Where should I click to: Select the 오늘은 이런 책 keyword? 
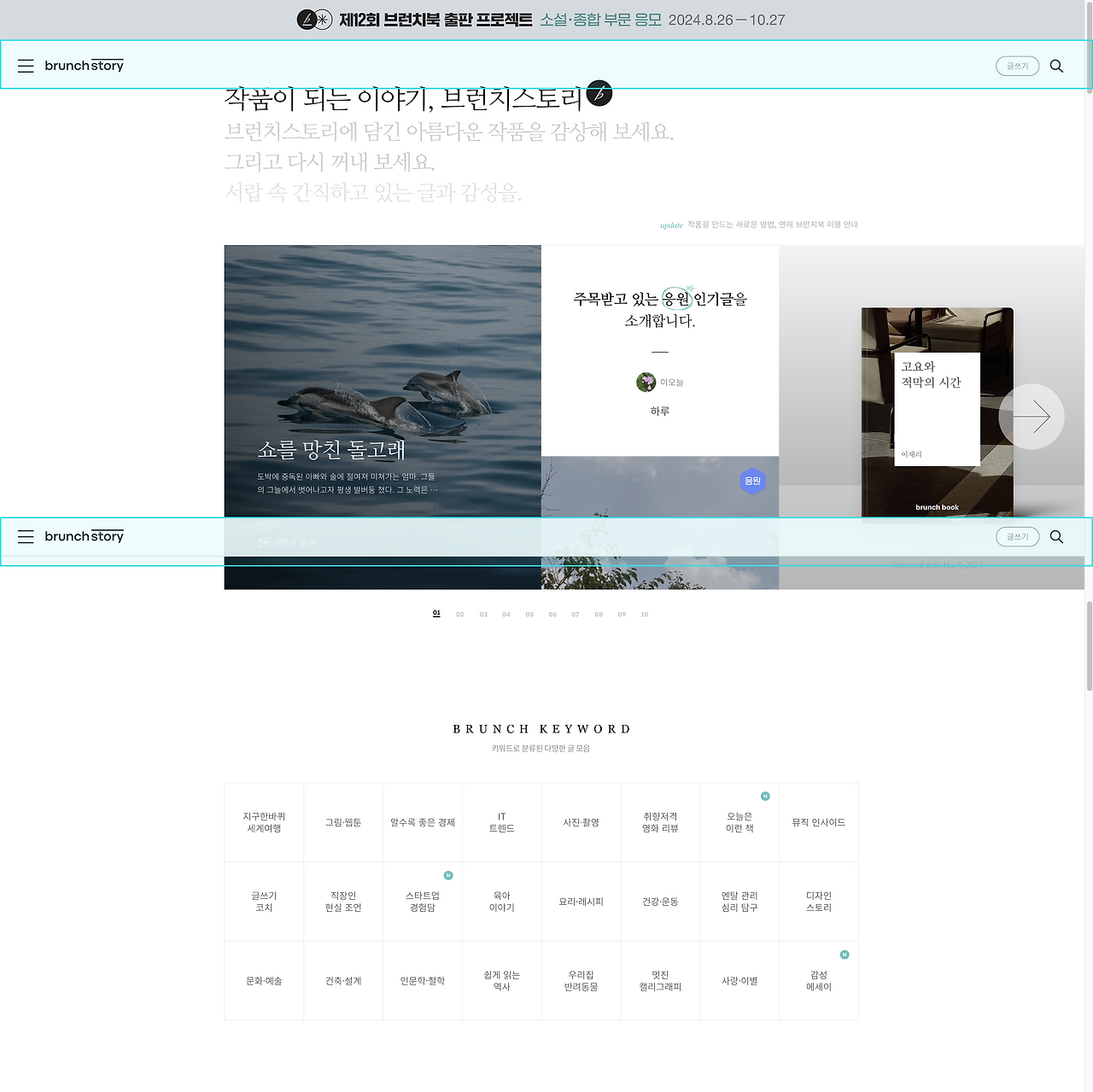[739, 822]
